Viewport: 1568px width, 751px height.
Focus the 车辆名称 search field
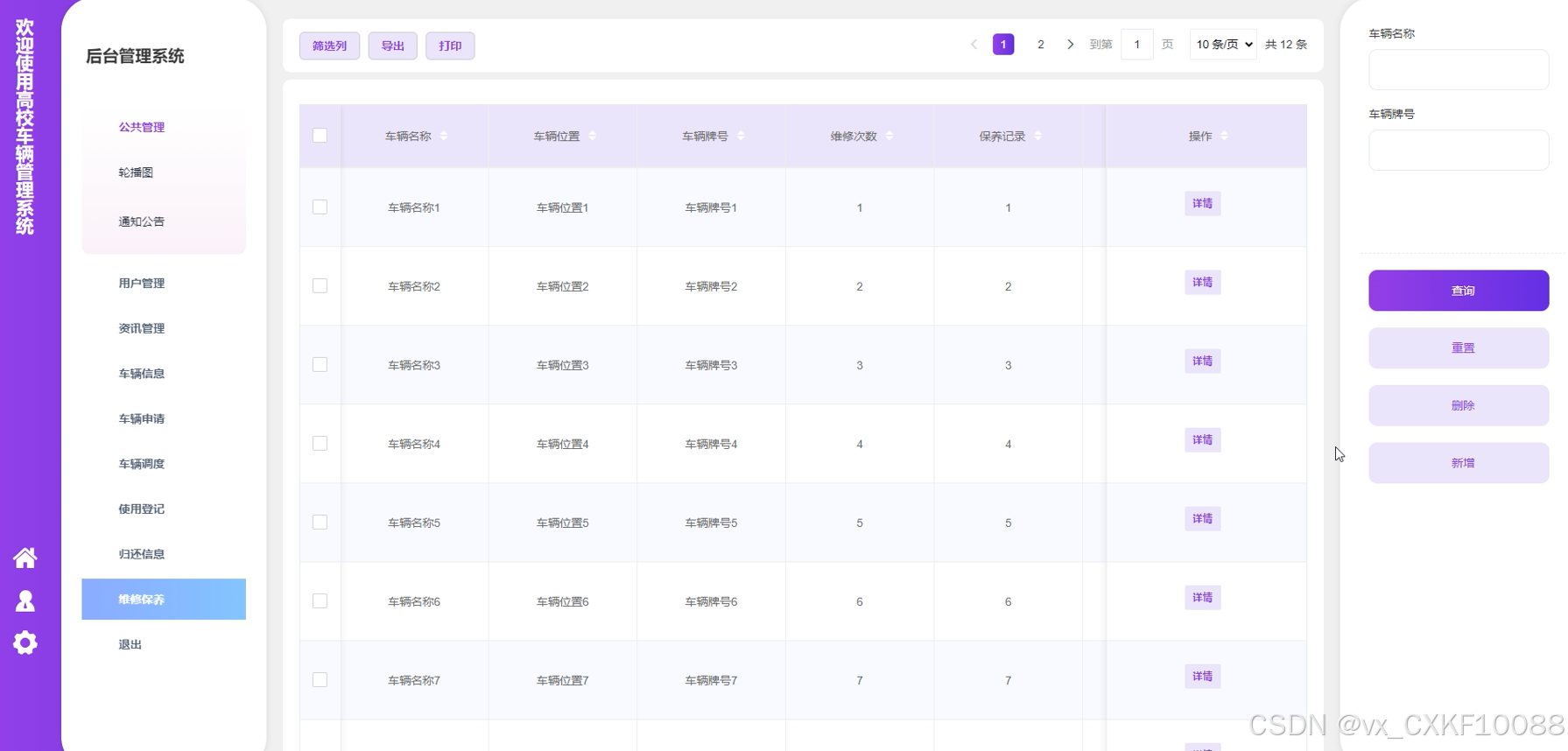[x=1459, y=70]
